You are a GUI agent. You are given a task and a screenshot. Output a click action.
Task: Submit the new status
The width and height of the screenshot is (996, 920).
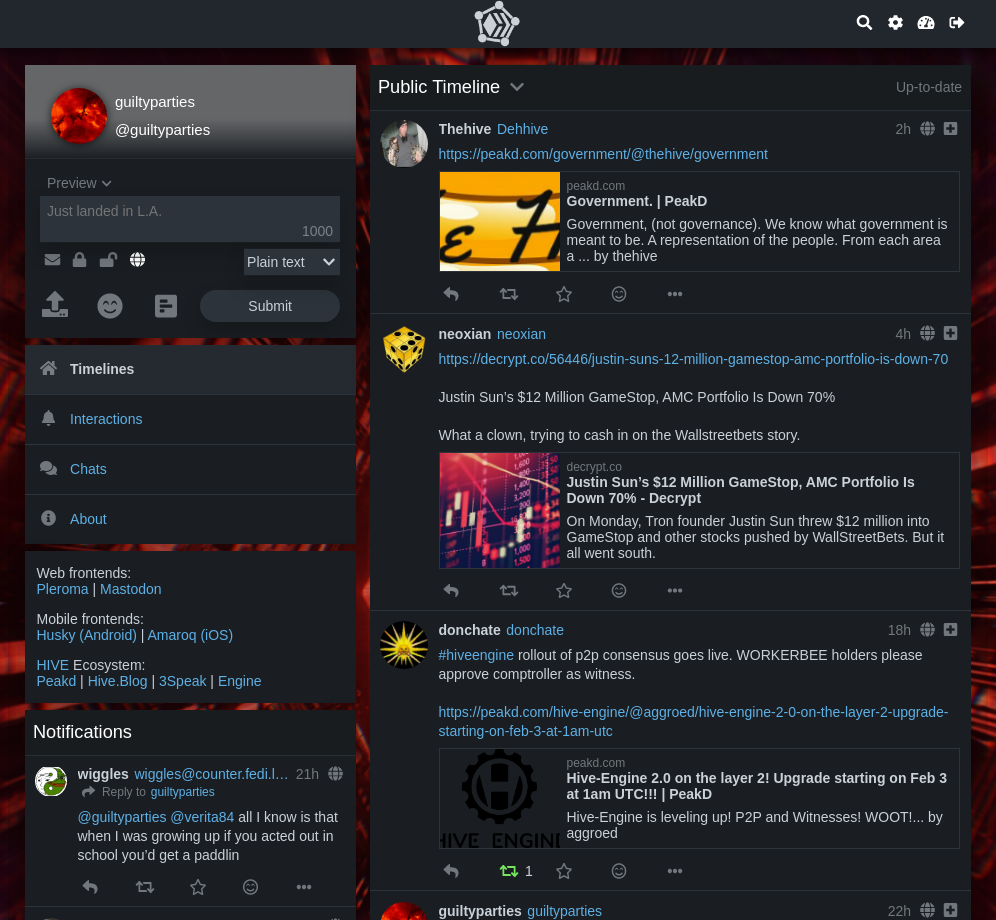(270, 306)
